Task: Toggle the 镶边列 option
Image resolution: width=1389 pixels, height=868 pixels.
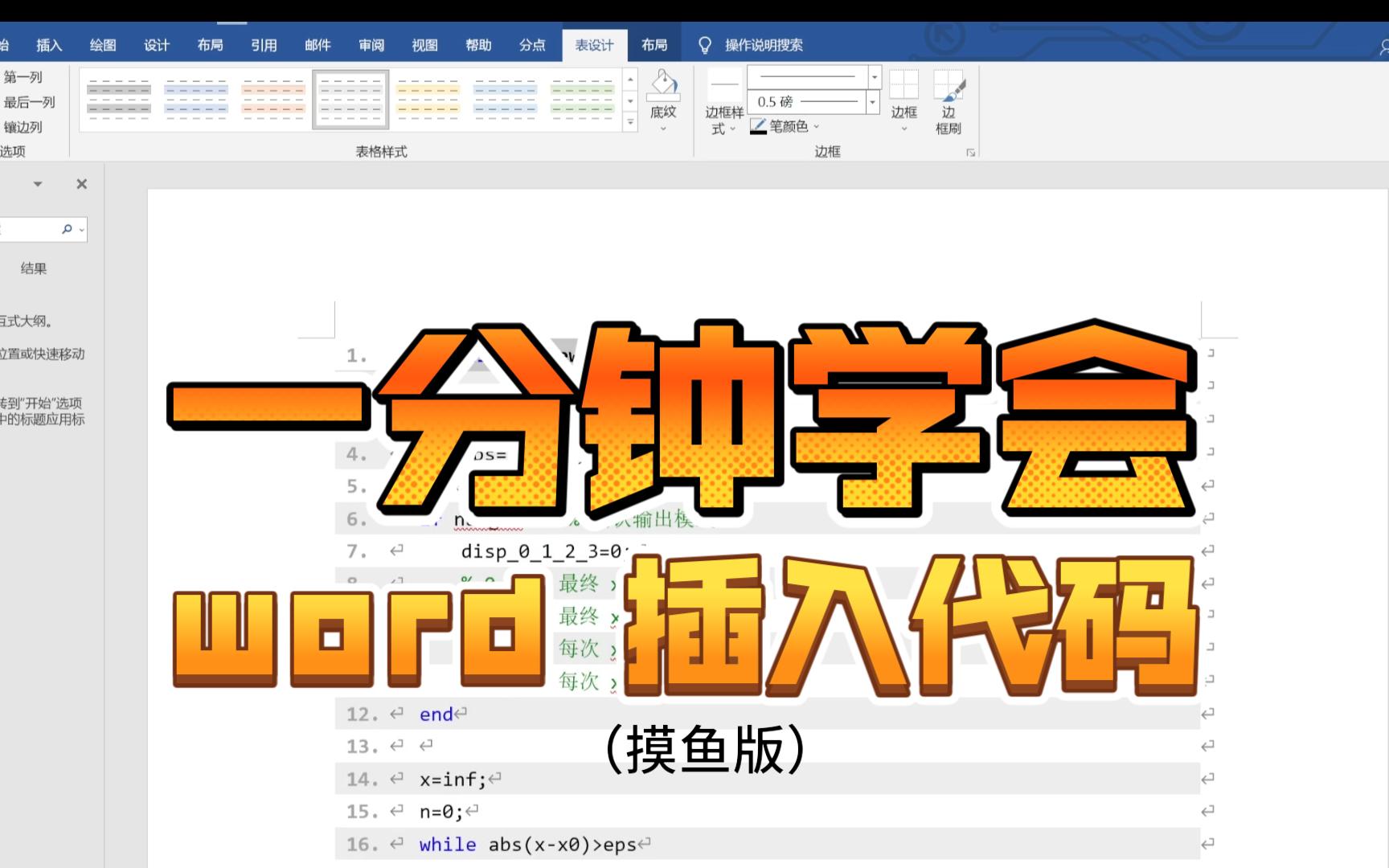Action: tap(23, 127)
